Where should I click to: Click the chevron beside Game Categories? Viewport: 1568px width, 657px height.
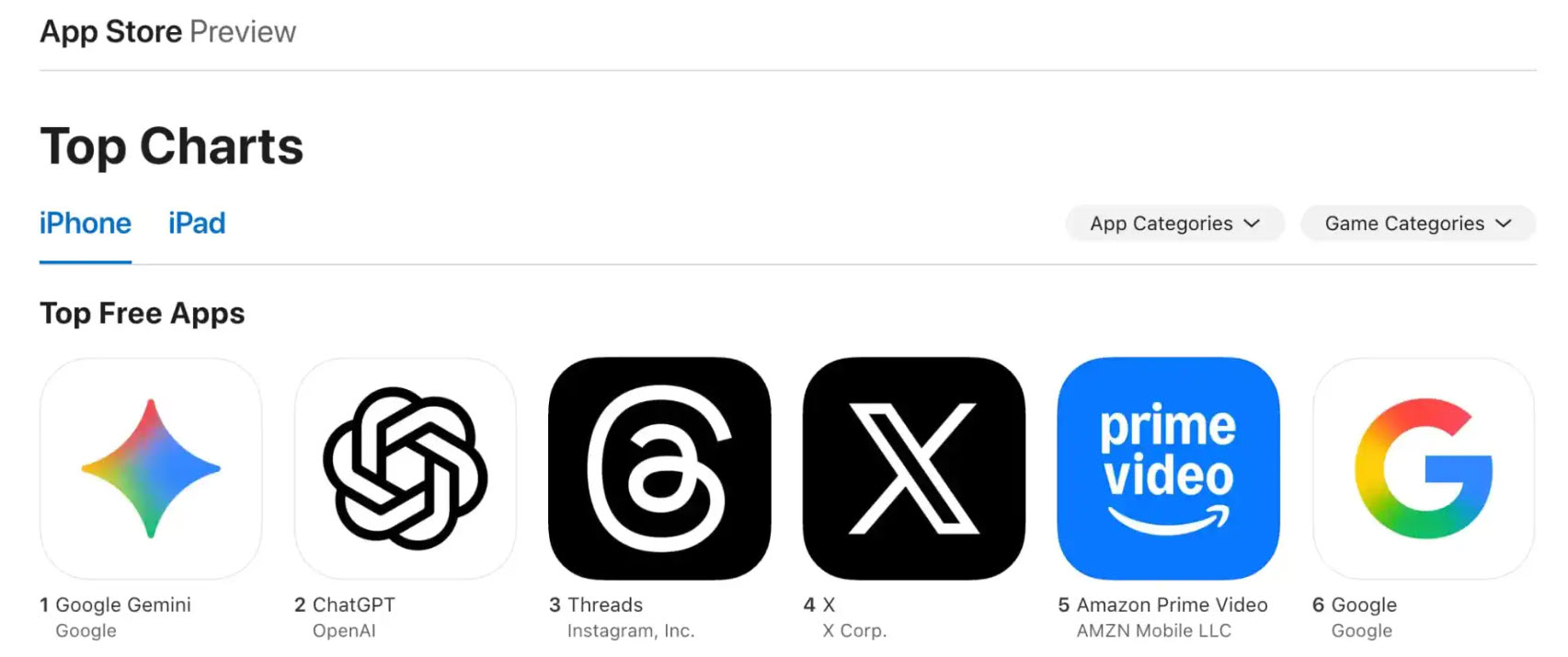(1504, 224)
